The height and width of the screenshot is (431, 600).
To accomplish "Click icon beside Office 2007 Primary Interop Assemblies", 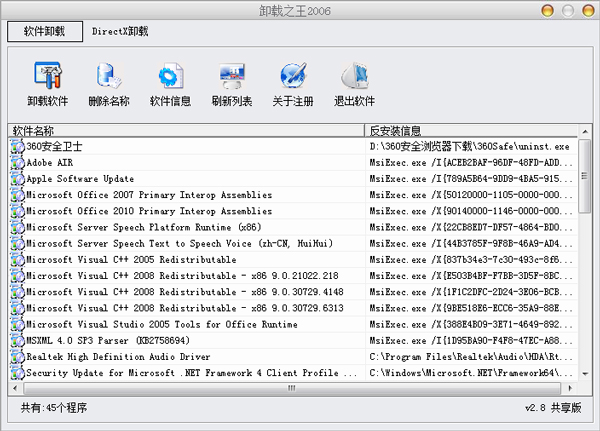I will point(18,195).
